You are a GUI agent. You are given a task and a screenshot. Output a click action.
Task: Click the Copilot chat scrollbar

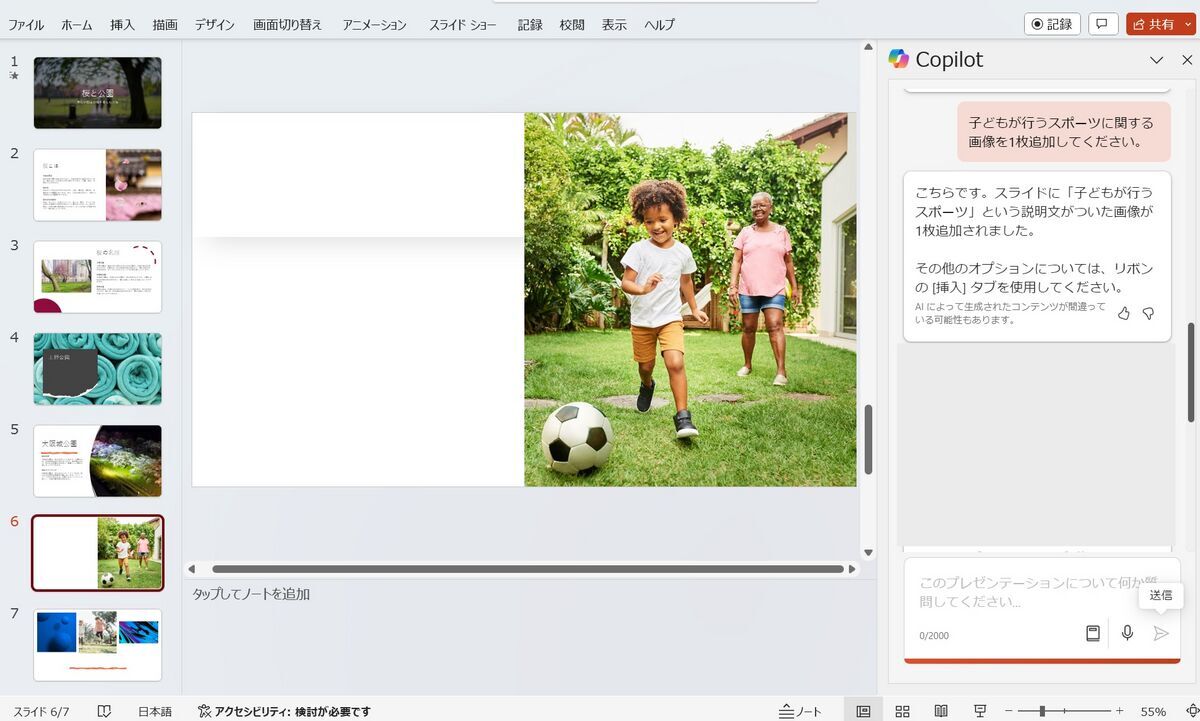click(1190, 372)
